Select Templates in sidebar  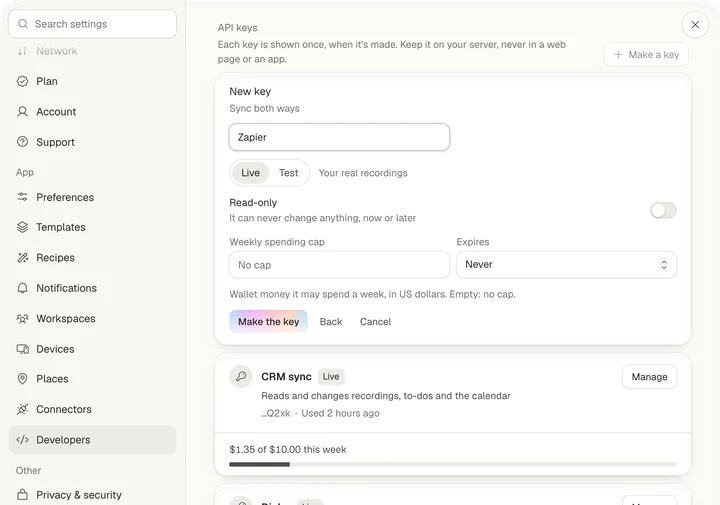[92, 227]
